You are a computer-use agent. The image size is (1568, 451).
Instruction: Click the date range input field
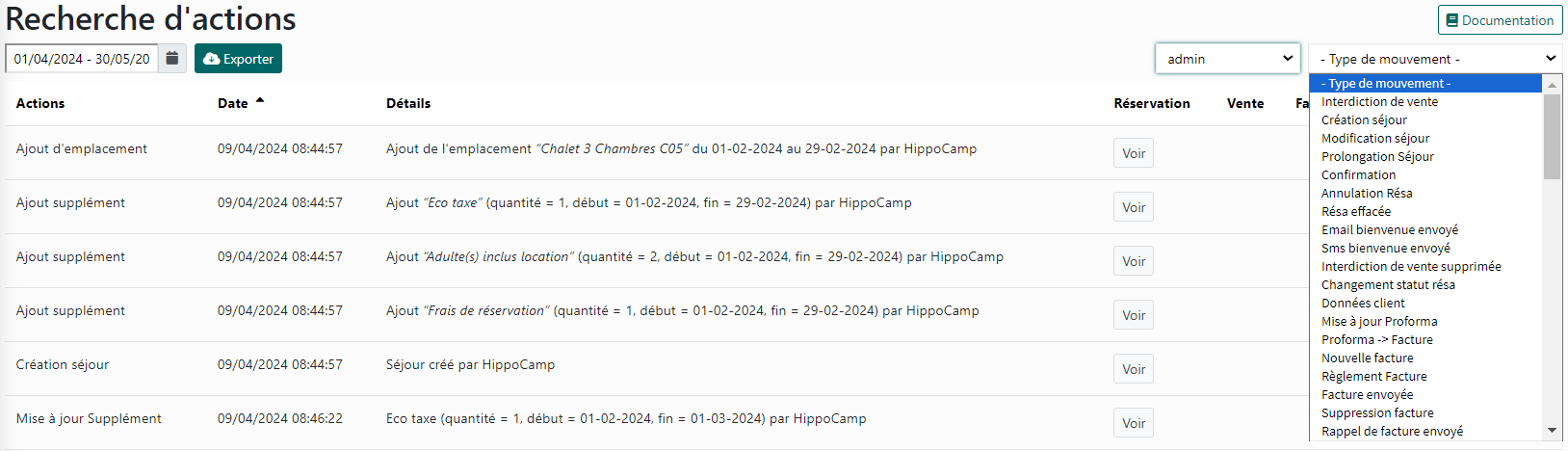82,59
